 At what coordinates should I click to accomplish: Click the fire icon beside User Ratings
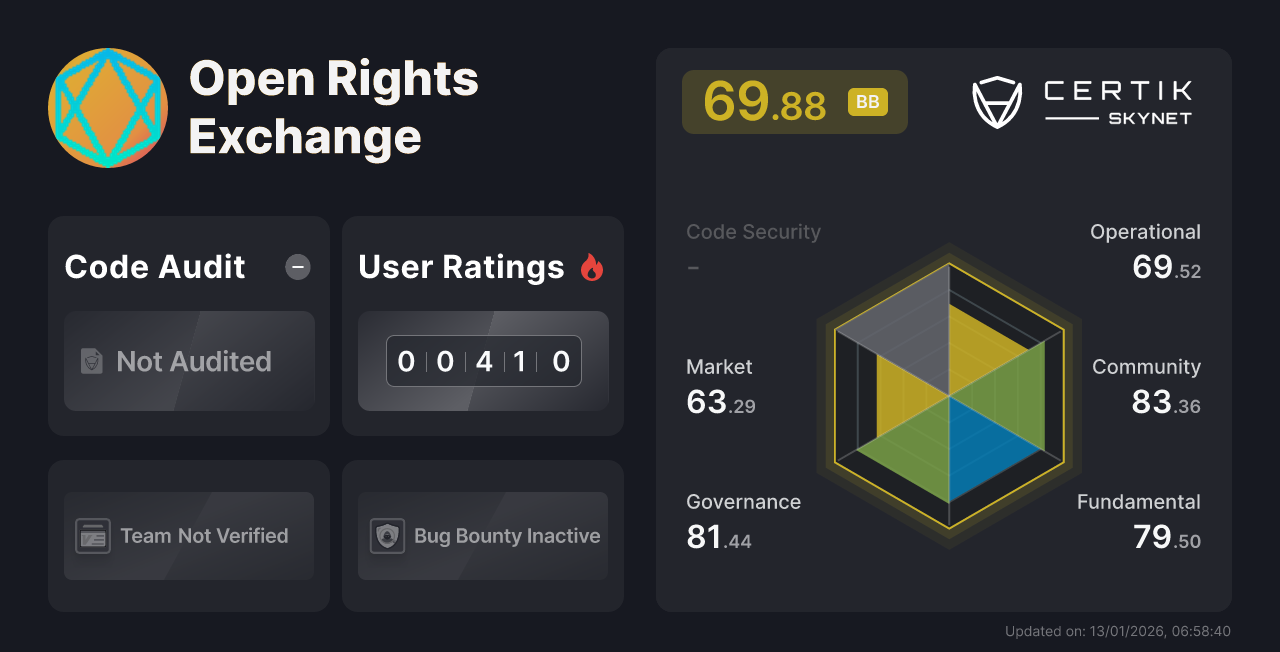(592, 267)
